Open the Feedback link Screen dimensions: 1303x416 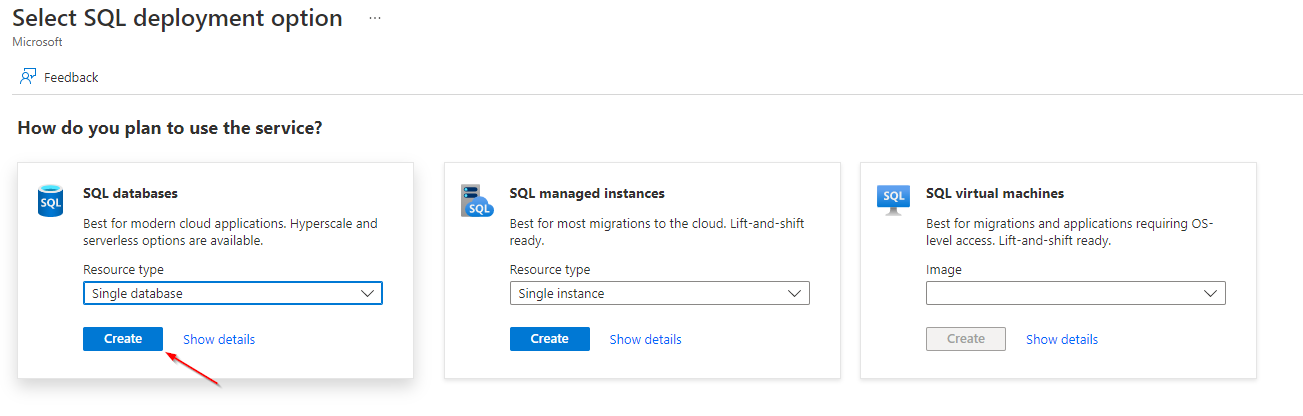(x=71, y=77)
